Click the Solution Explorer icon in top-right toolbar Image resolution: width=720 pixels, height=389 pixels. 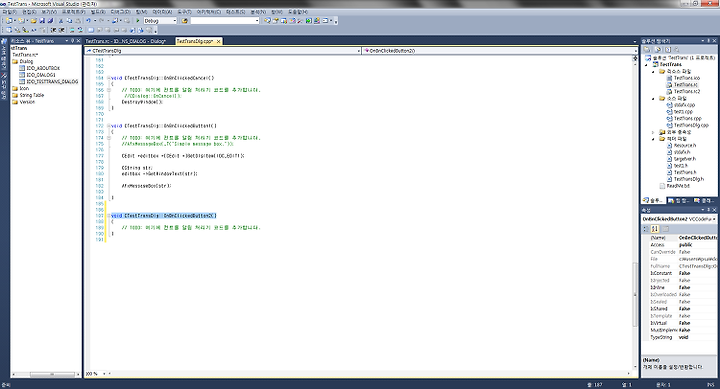267,21
